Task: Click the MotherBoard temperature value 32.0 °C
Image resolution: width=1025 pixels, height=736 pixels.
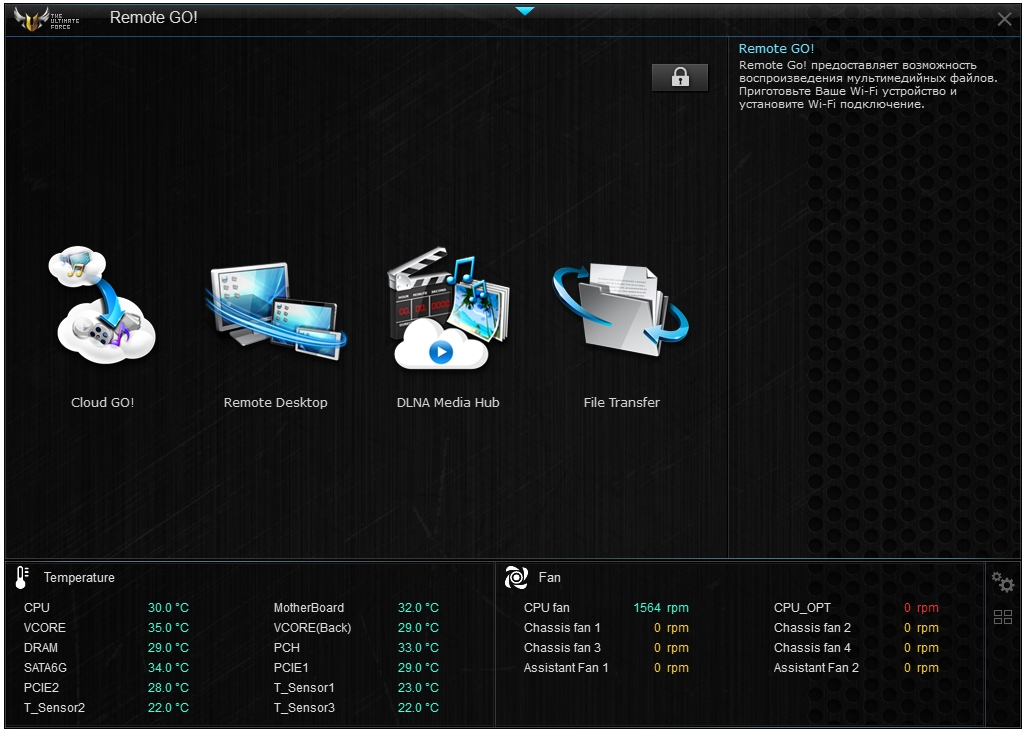Action: (x=418, y=608)
